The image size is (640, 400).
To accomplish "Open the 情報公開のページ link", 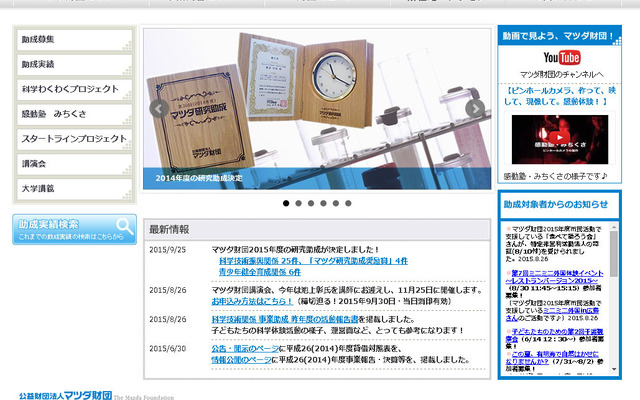I will pyautogui.click(x=241, y=360).
